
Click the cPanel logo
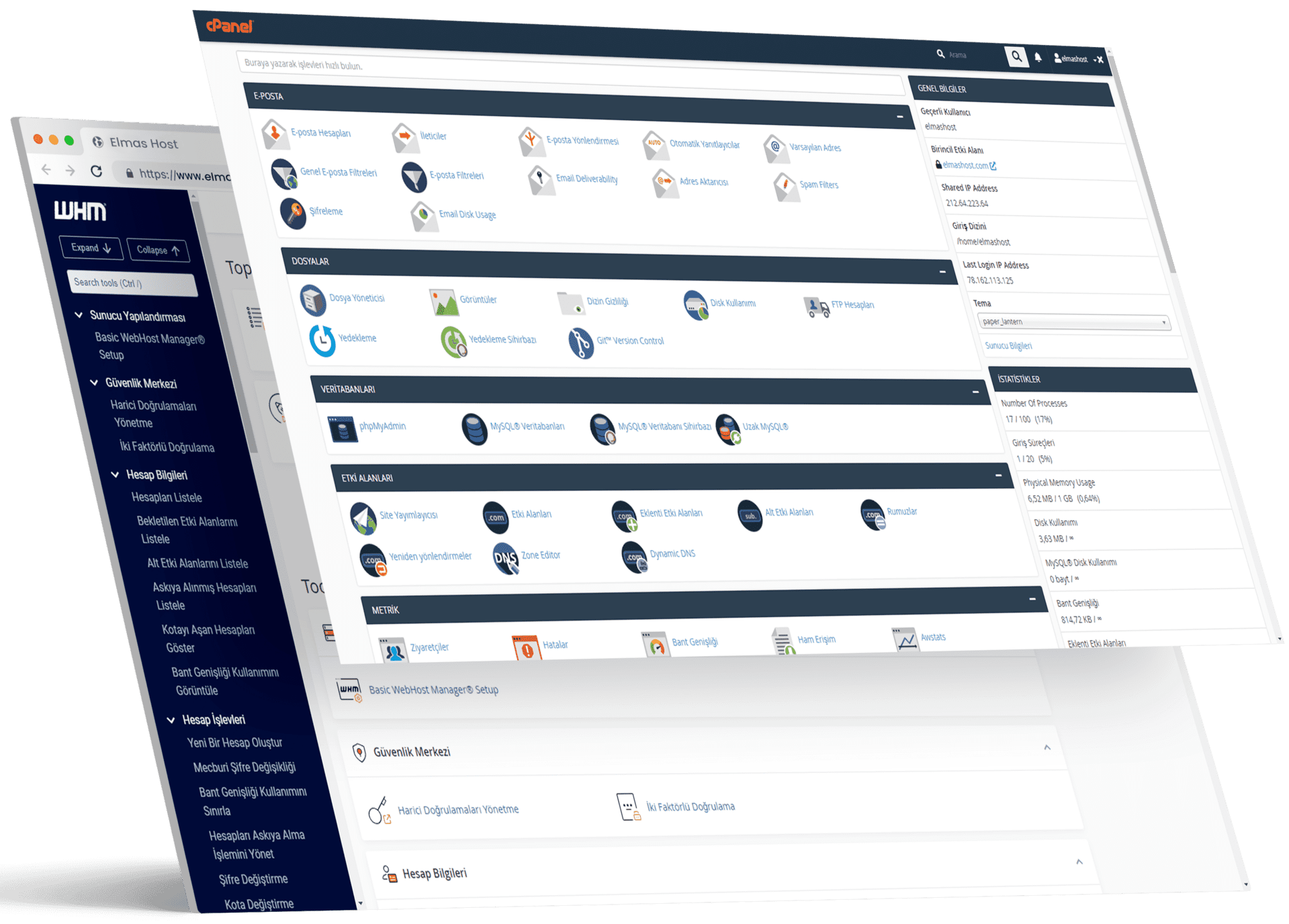(229, 26)
